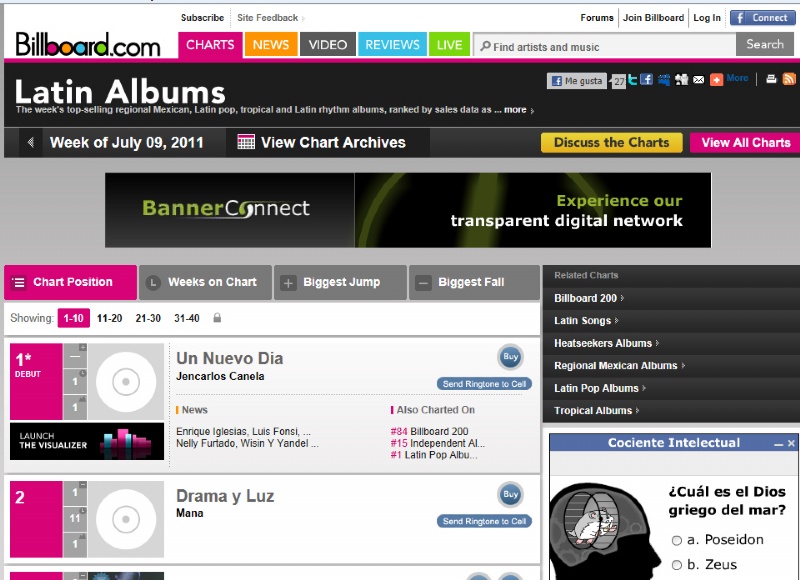Show chart positions 11-20

(110, 318)
